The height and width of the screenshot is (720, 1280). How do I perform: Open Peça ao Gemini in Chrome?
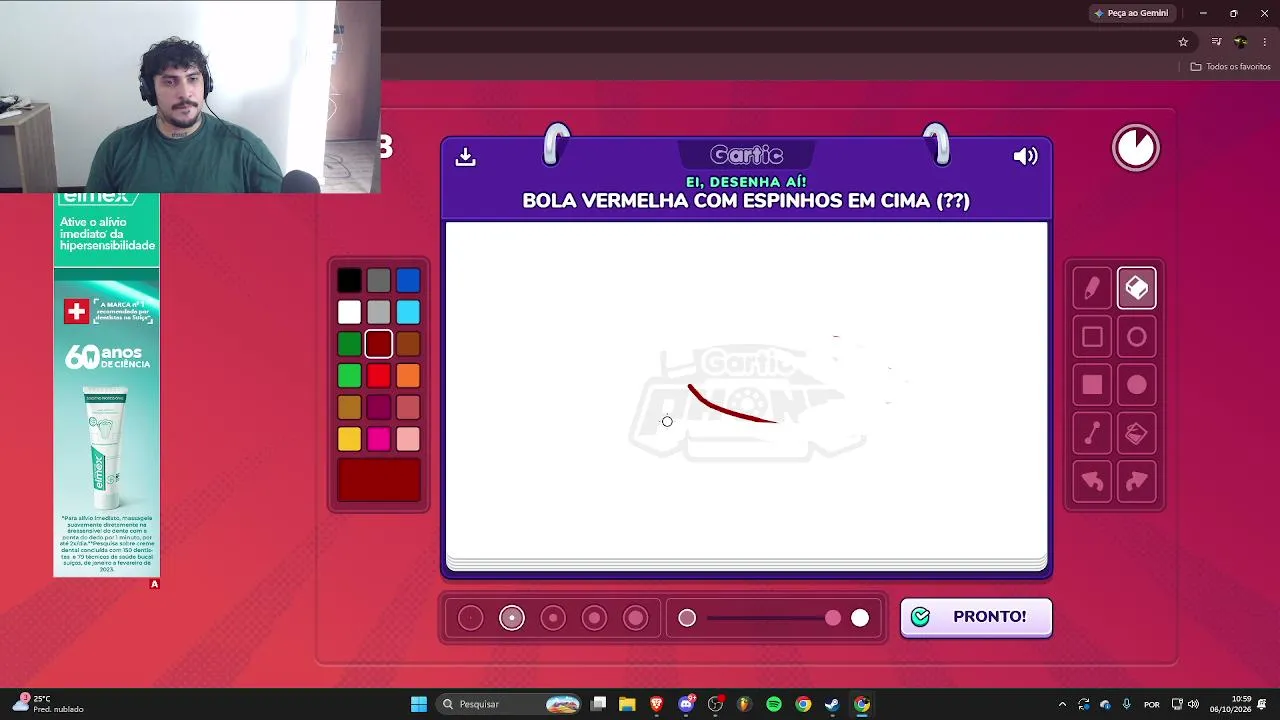pyautogui.click(x=1131, y=13)
